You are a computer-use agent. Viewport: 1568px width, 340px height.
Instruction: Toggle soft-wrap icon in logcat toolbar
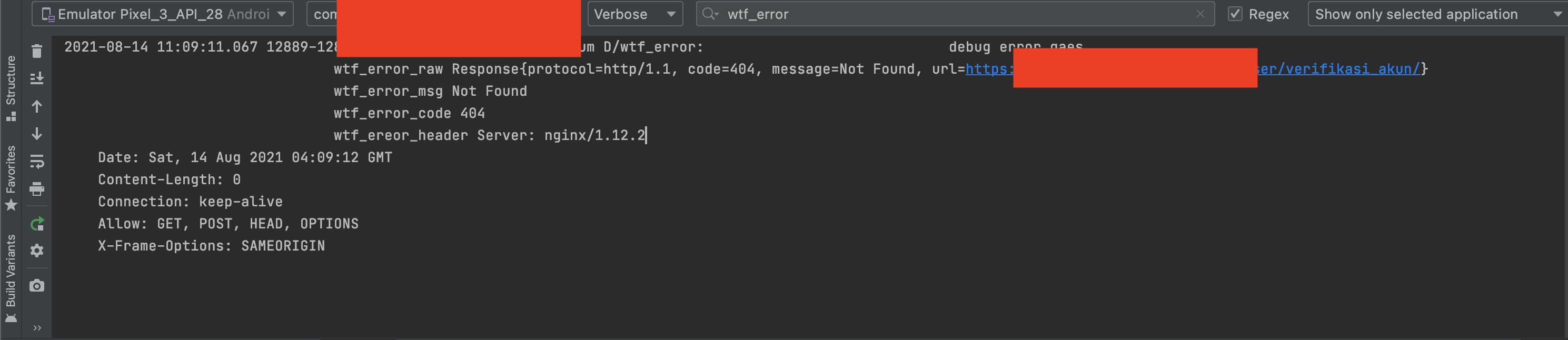point(36,162)
